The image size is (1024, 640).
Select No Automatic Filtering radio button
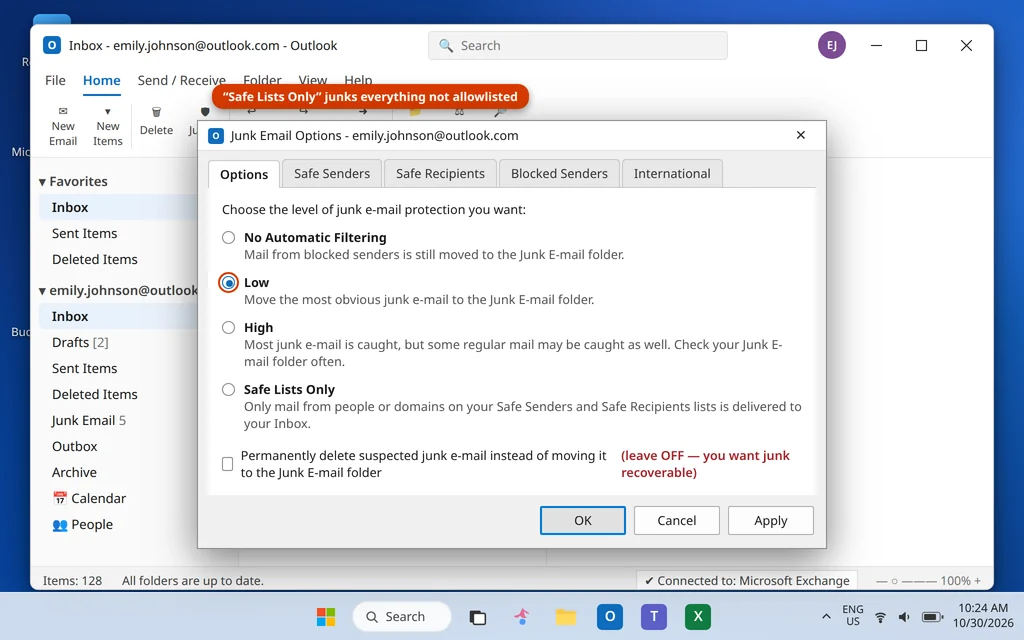pos(228,238)
